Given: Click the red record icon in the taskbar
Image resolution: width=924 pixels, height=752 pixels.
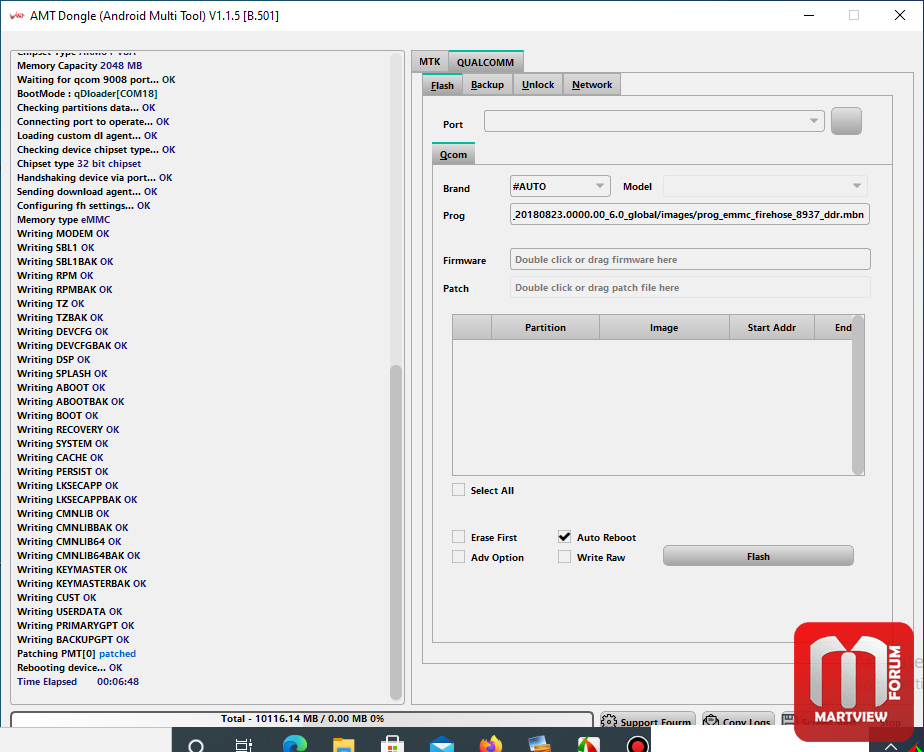Looking at the screenshot, I should click(x=637, y=744).
